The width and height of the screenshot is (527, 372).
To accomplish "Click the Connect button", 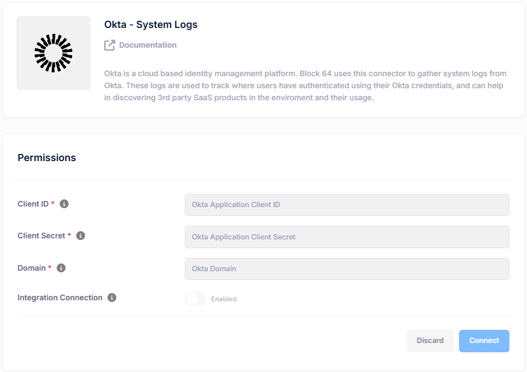I will coord(484,341).
